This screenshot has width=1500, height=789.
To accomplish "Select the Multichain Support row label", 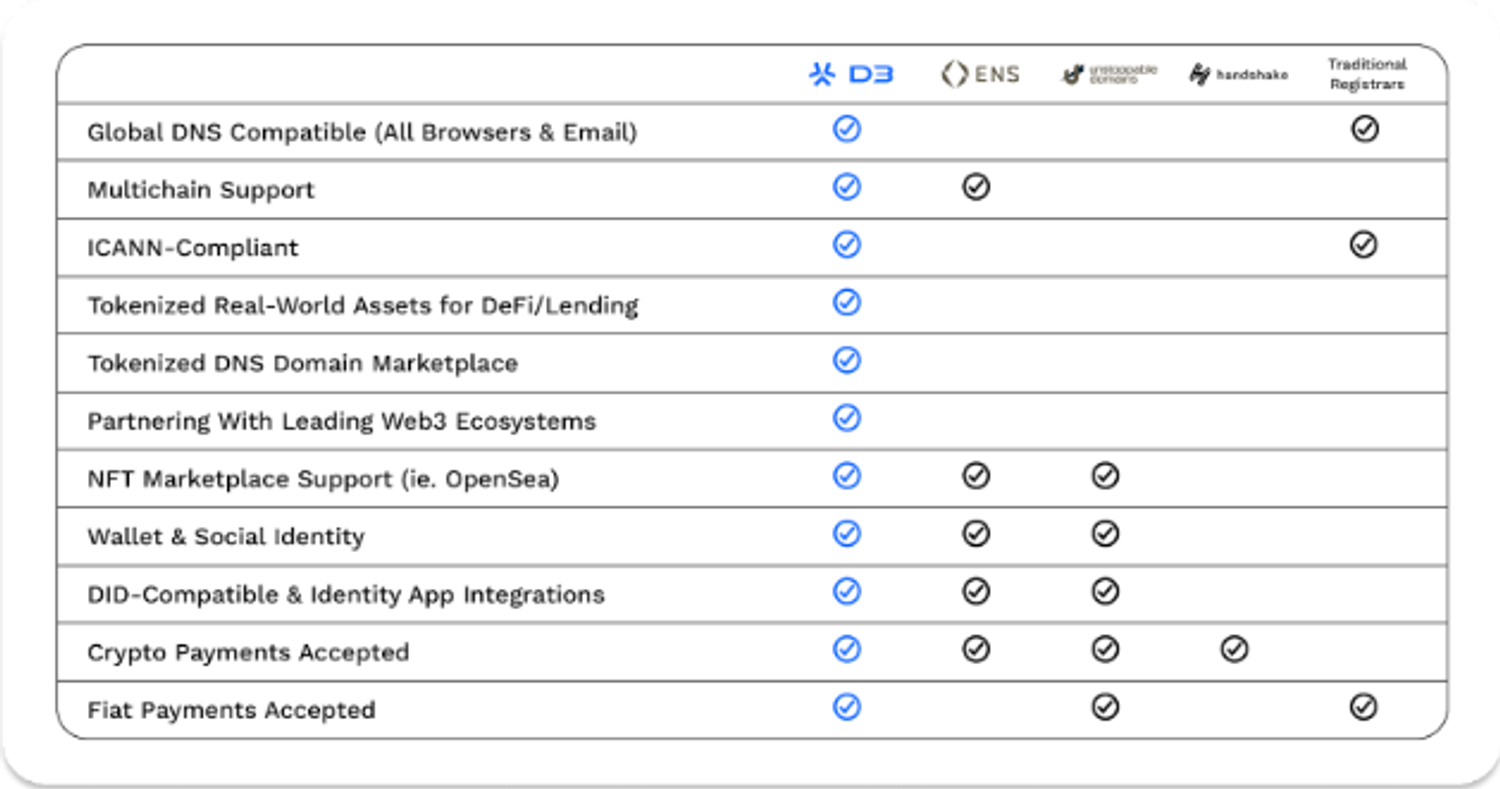I will (201, 190).
